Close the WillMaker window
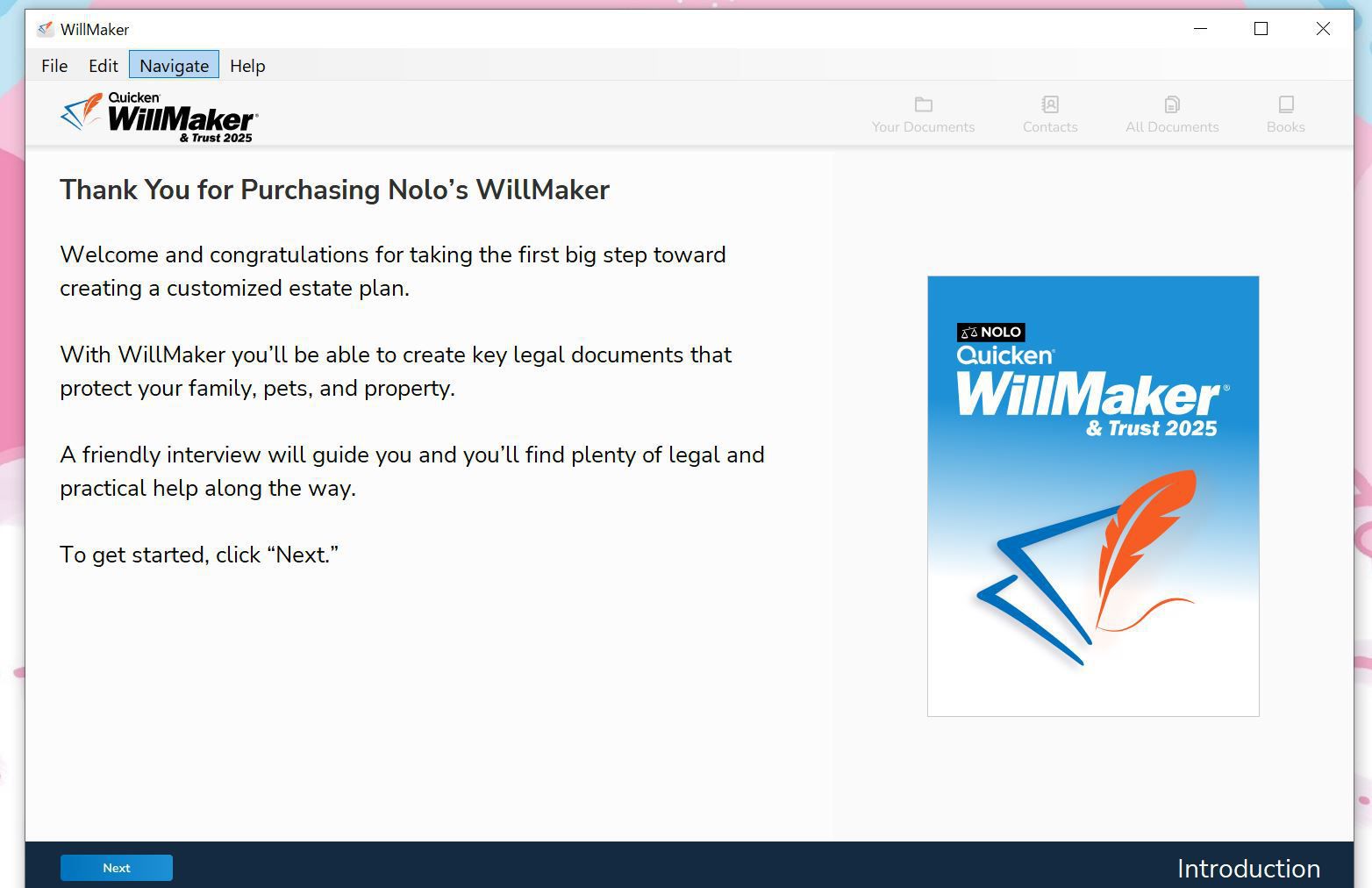 click(x=1323, y=29)
